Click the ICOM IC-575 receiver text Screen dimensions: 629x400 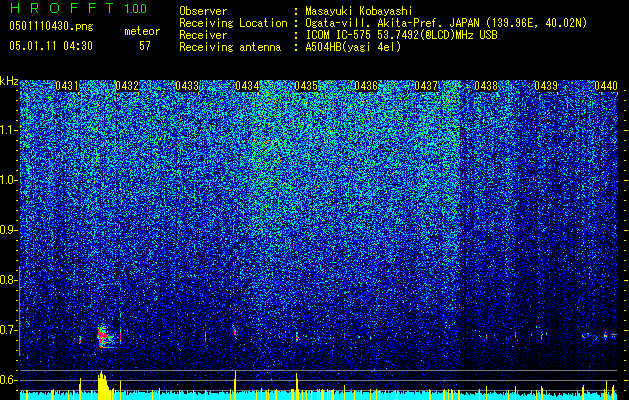pos(401,35)
